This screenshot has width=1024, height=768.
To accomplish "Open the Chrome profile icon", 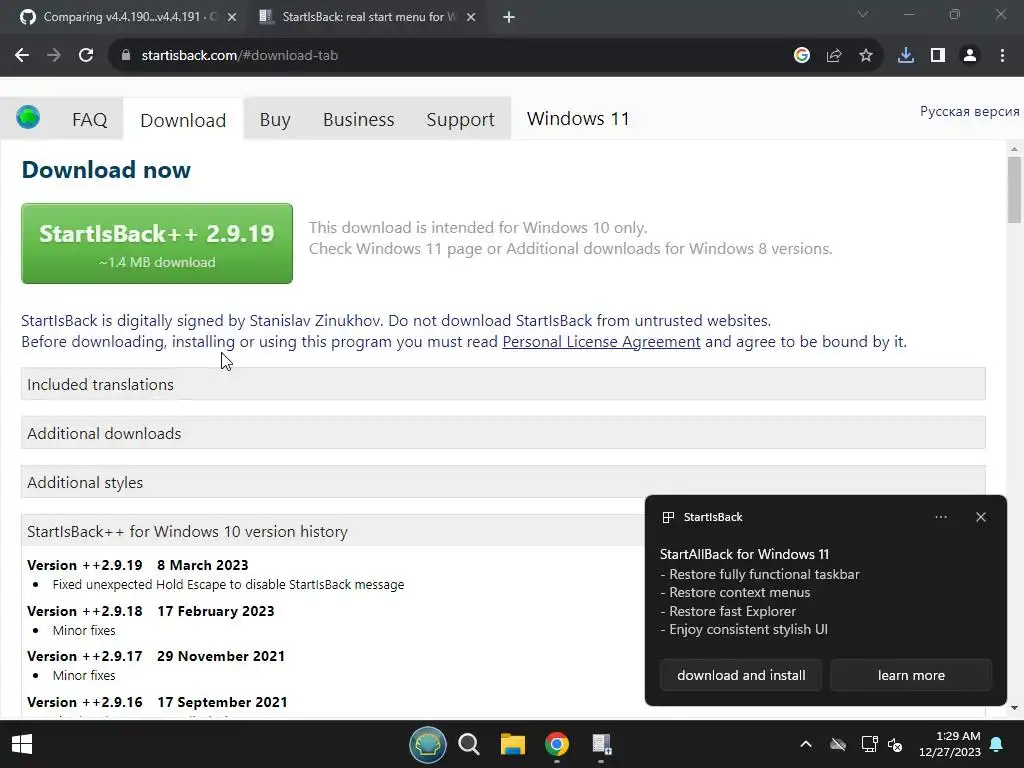I will coord(970,56).
